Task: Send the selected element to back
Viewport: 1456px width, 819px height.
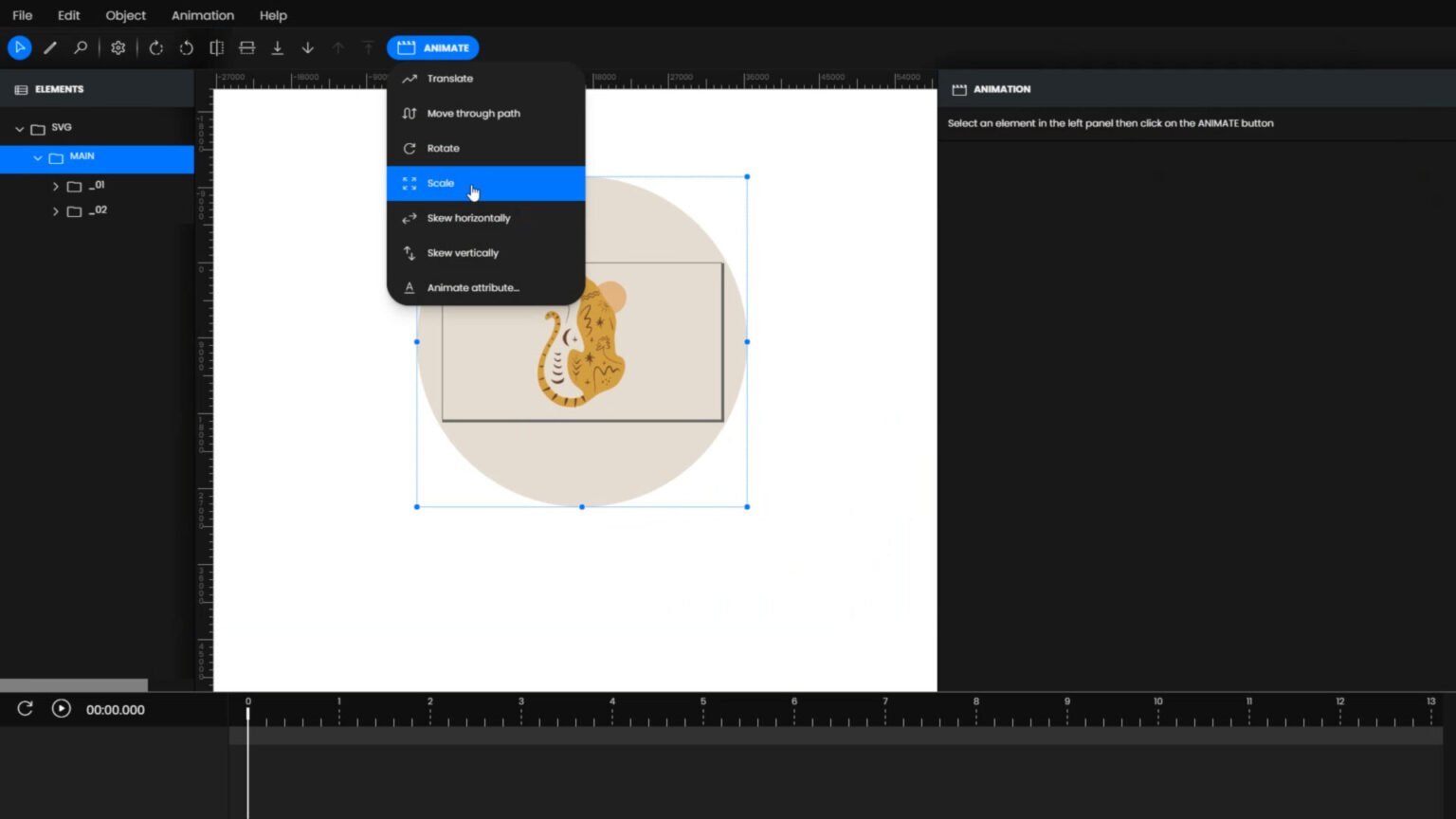Action: tap(277, 47)
